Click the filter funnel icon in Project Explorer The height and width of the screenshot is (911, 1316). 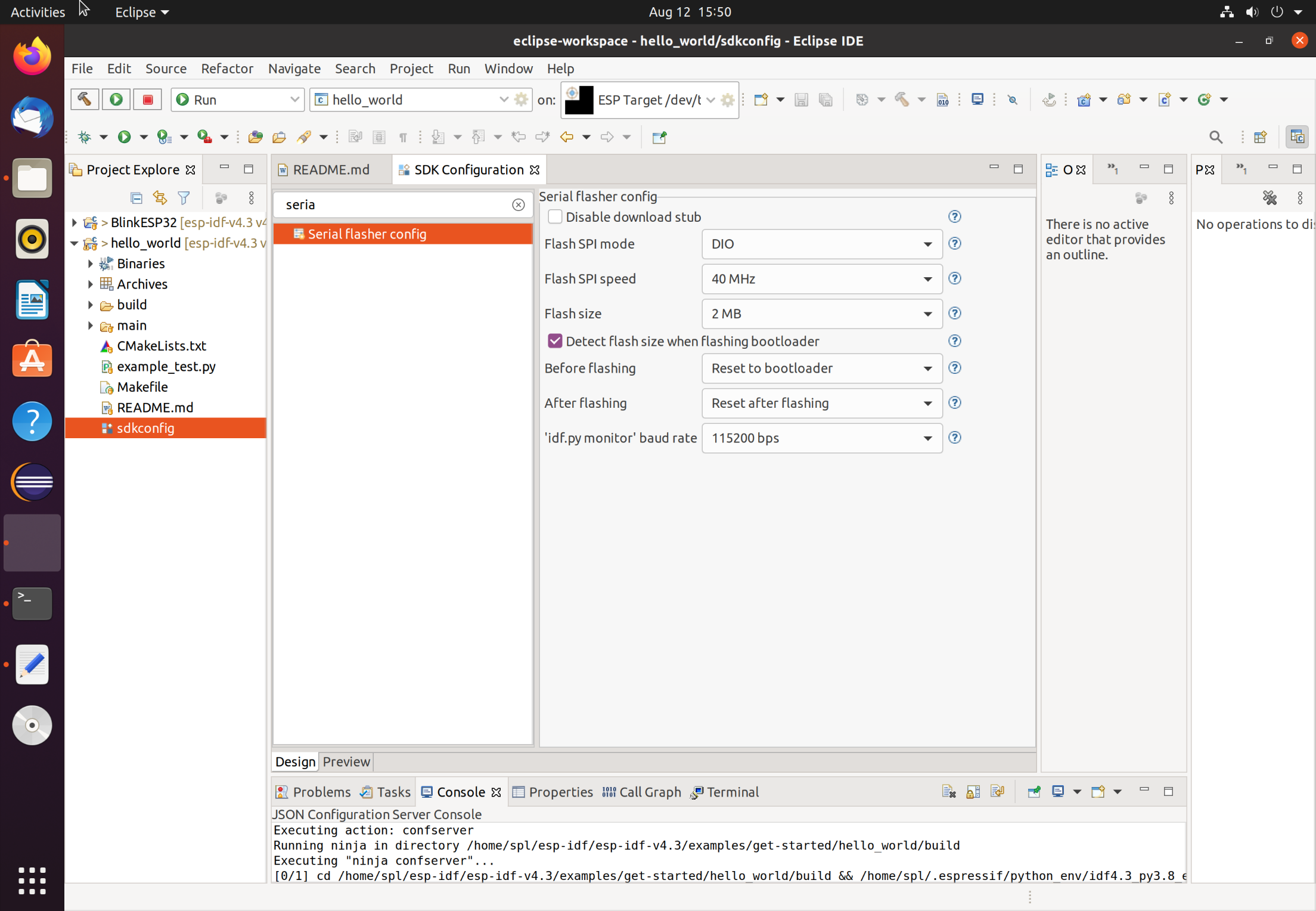coord(184,197)
